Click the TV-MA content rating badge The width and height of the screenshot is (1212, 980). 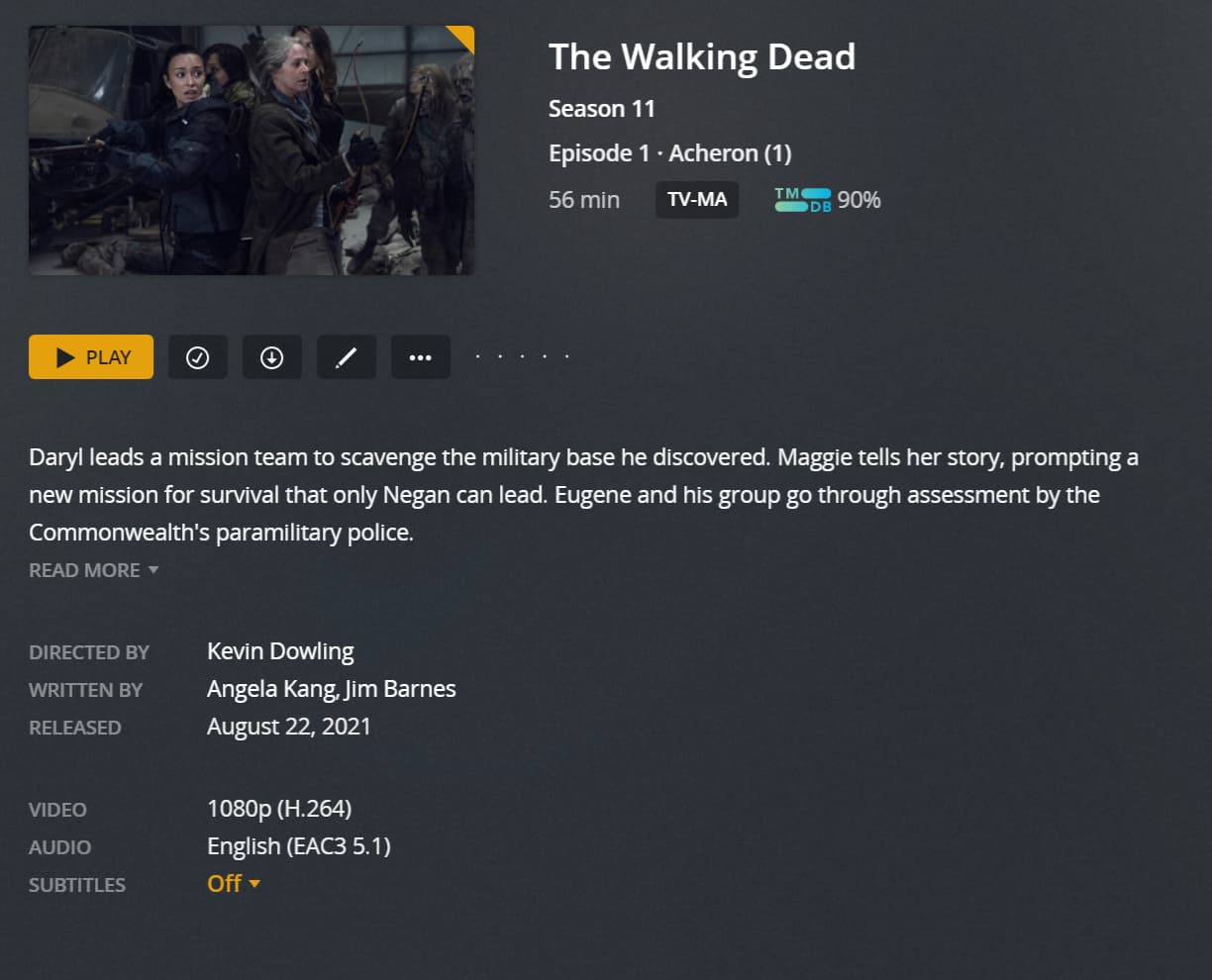(x=697, y=200)
